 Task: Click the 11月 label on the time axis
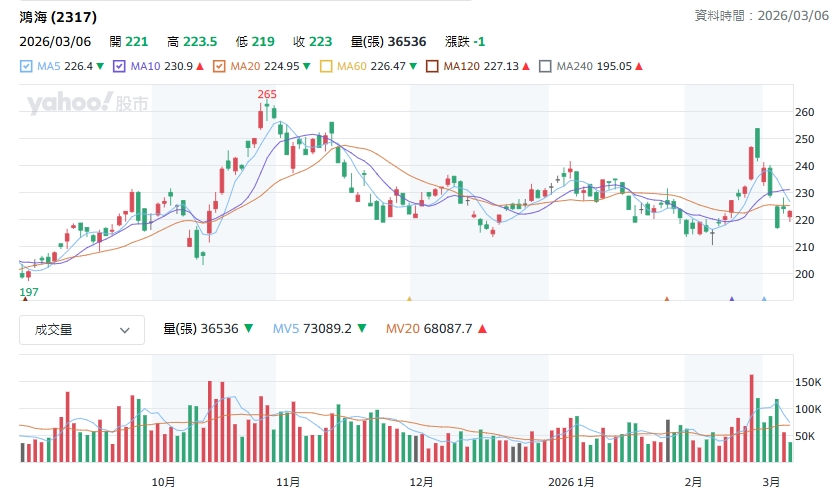(x=288, y=481)
